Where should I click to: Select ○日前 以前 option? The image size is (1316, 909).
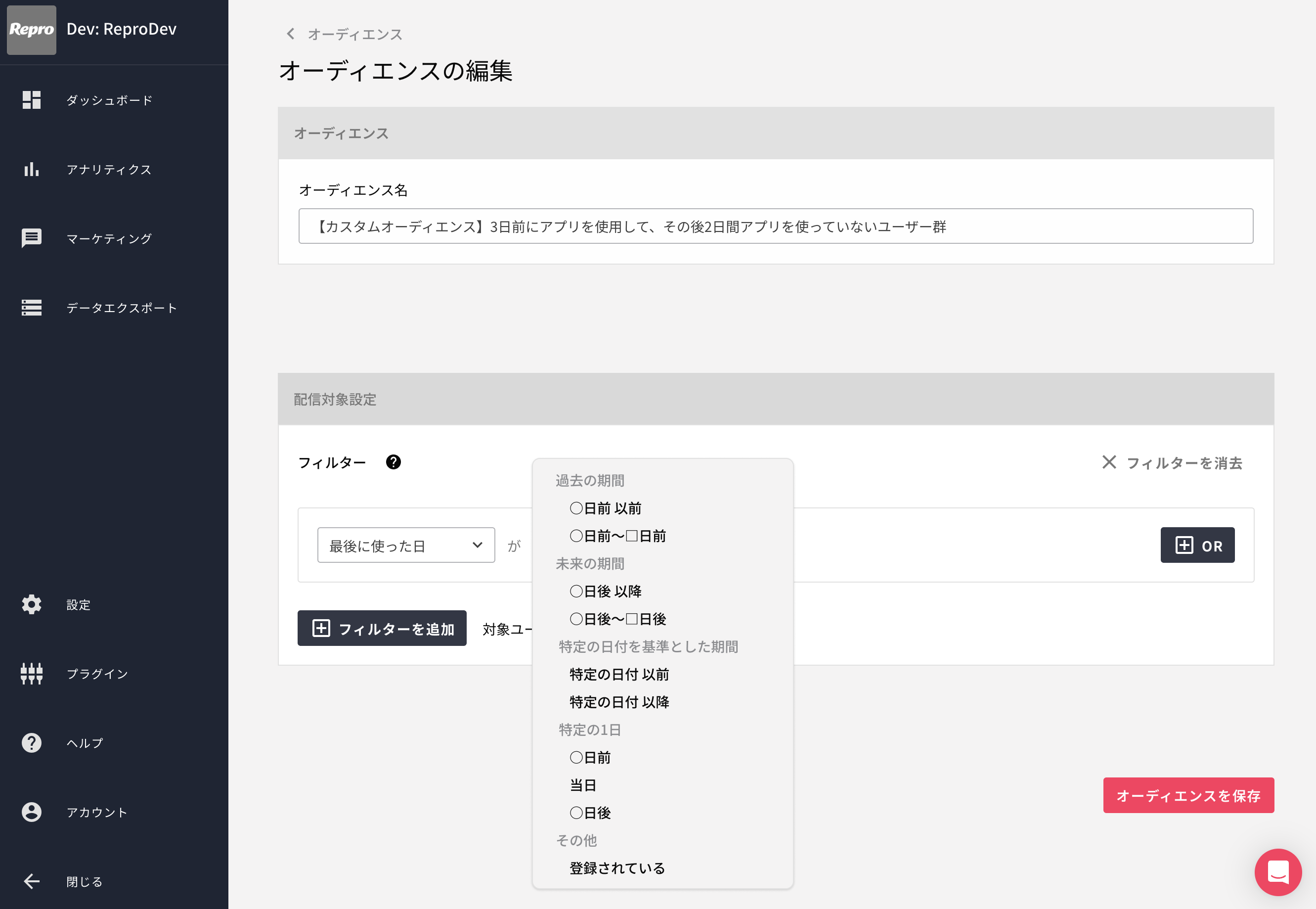click(606, 508)
